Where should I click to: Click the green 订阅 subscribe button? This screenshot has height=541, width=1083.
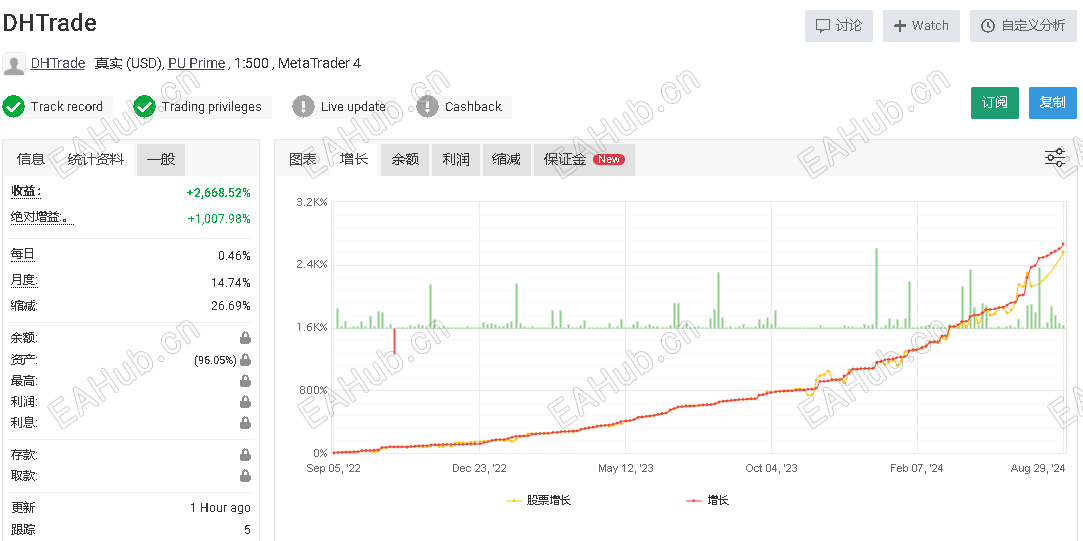click(x=995, y=103)
